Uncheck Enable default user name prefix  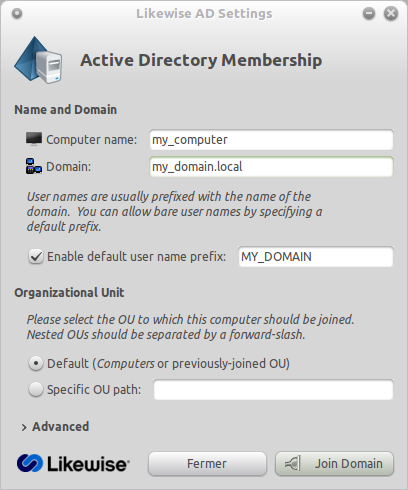point(36,257)
